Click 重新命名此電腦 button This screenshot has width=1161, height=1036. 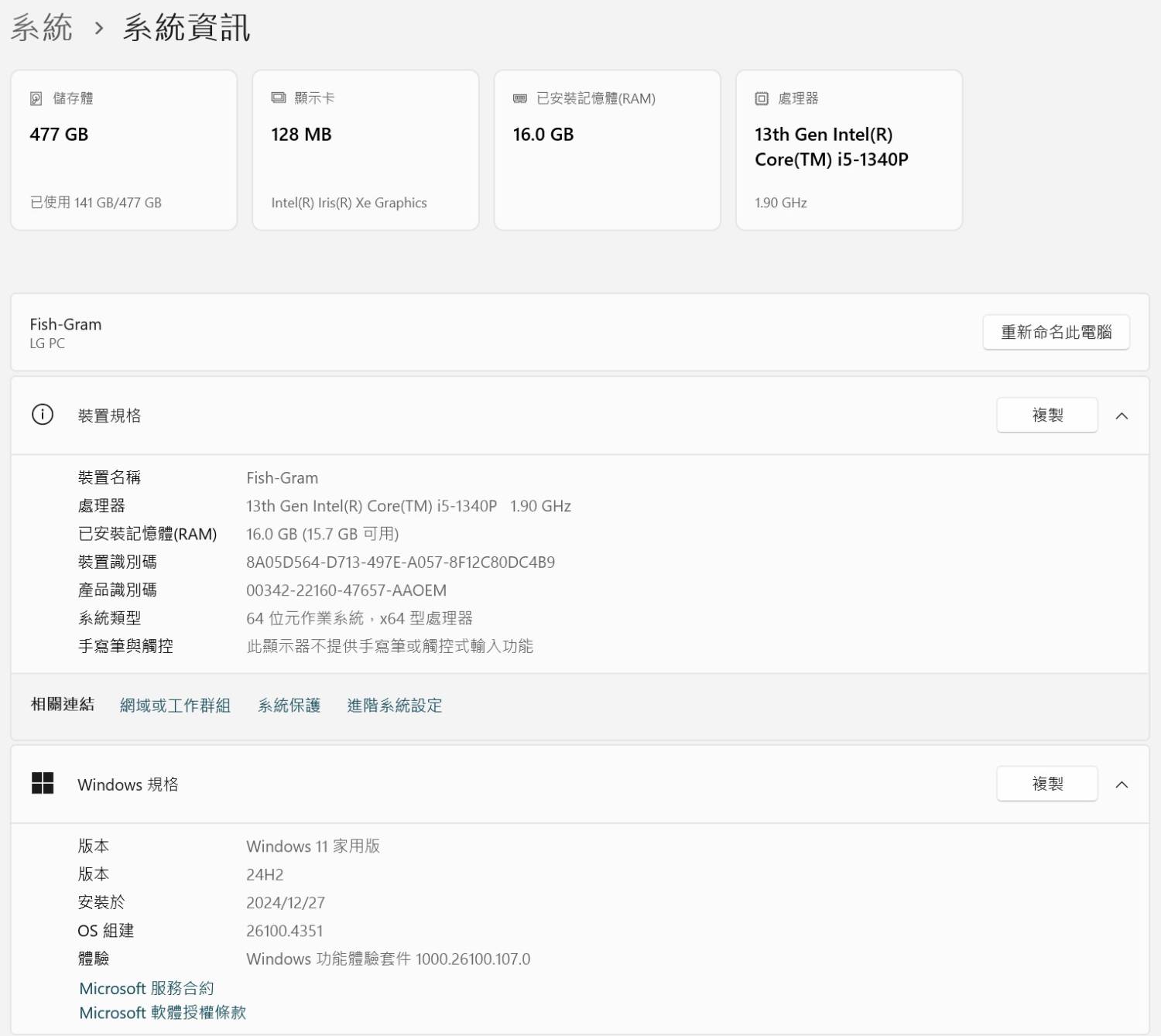click(1056, 332)
